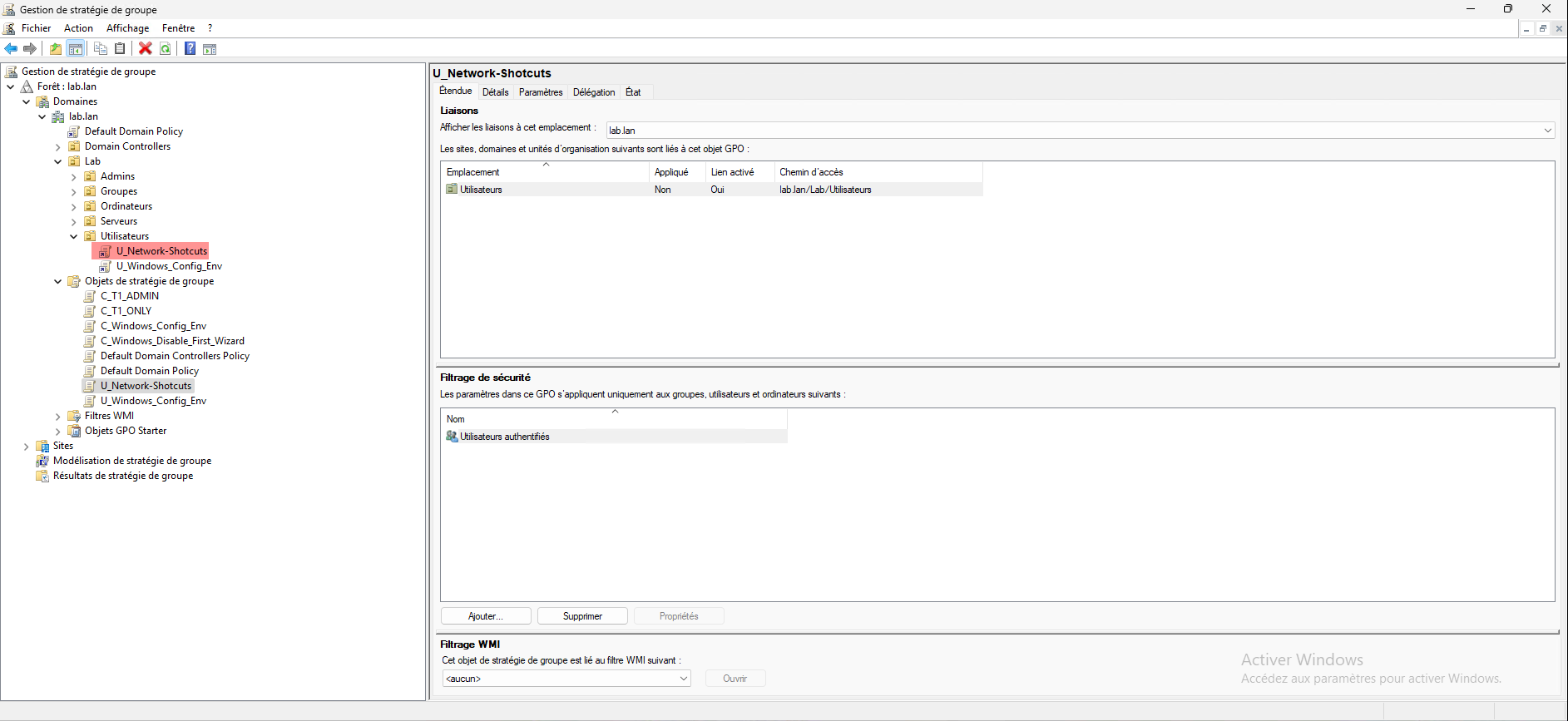Image resolution: width=1568 pixels, height=721 pixels.
Task: Click the Ouvrir button next to WMI filter
Action: pyautogui.click(x=735, y=679)
